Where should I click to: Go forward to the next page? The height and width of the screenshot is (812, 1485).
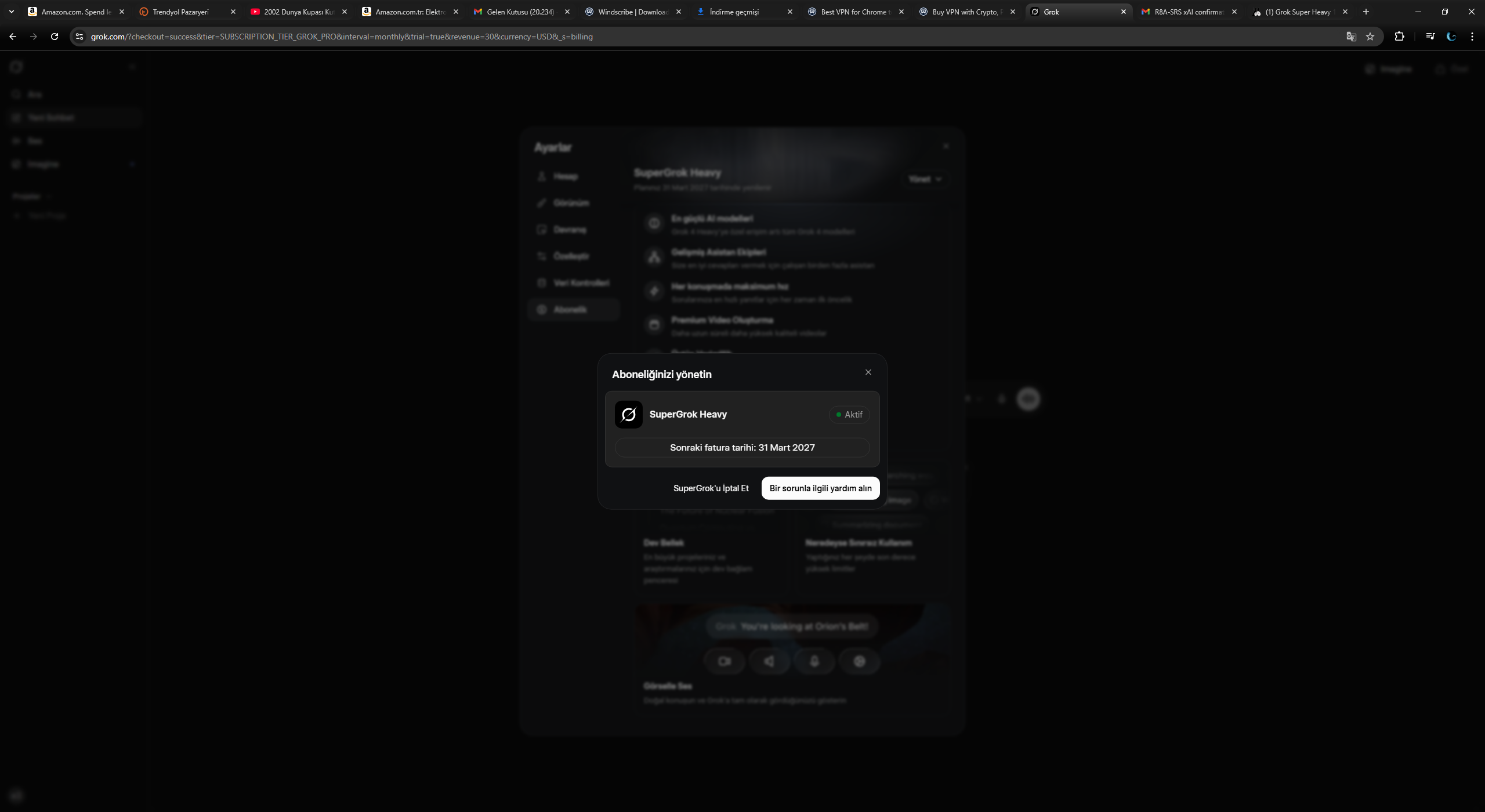click(x=34, y=37)
